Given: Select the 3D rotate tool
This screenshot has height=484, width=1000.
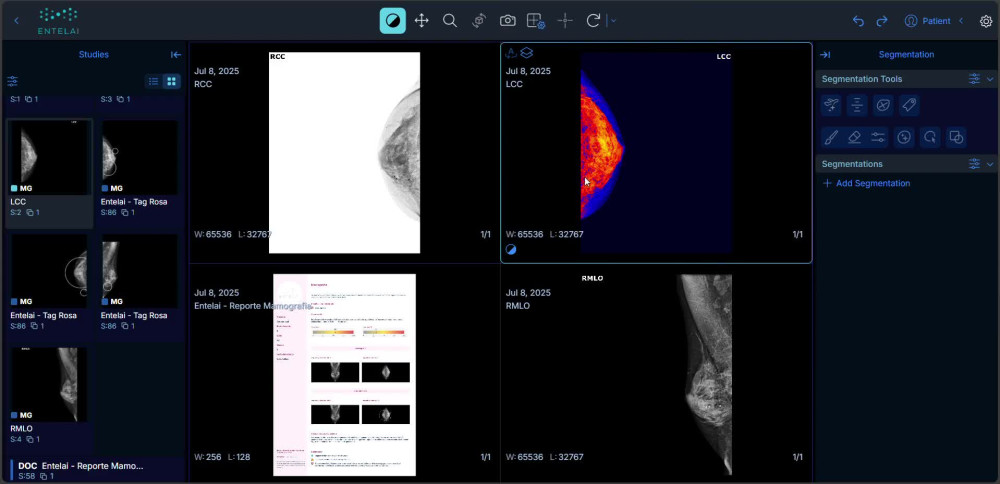Looking at the screenshot, I should click(479, 21).
